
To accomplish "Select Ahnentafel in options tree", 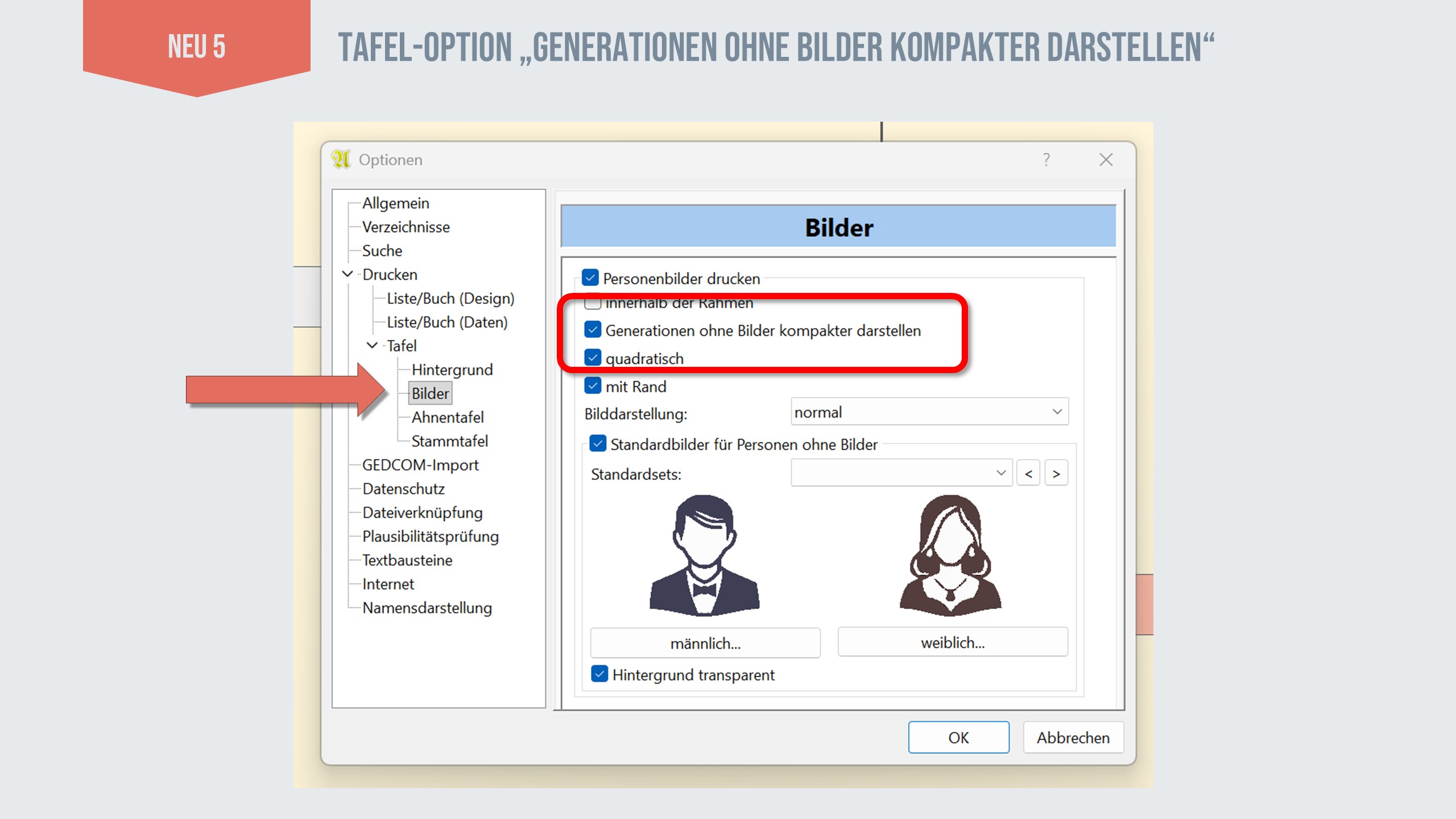I will tap(448, 417).
